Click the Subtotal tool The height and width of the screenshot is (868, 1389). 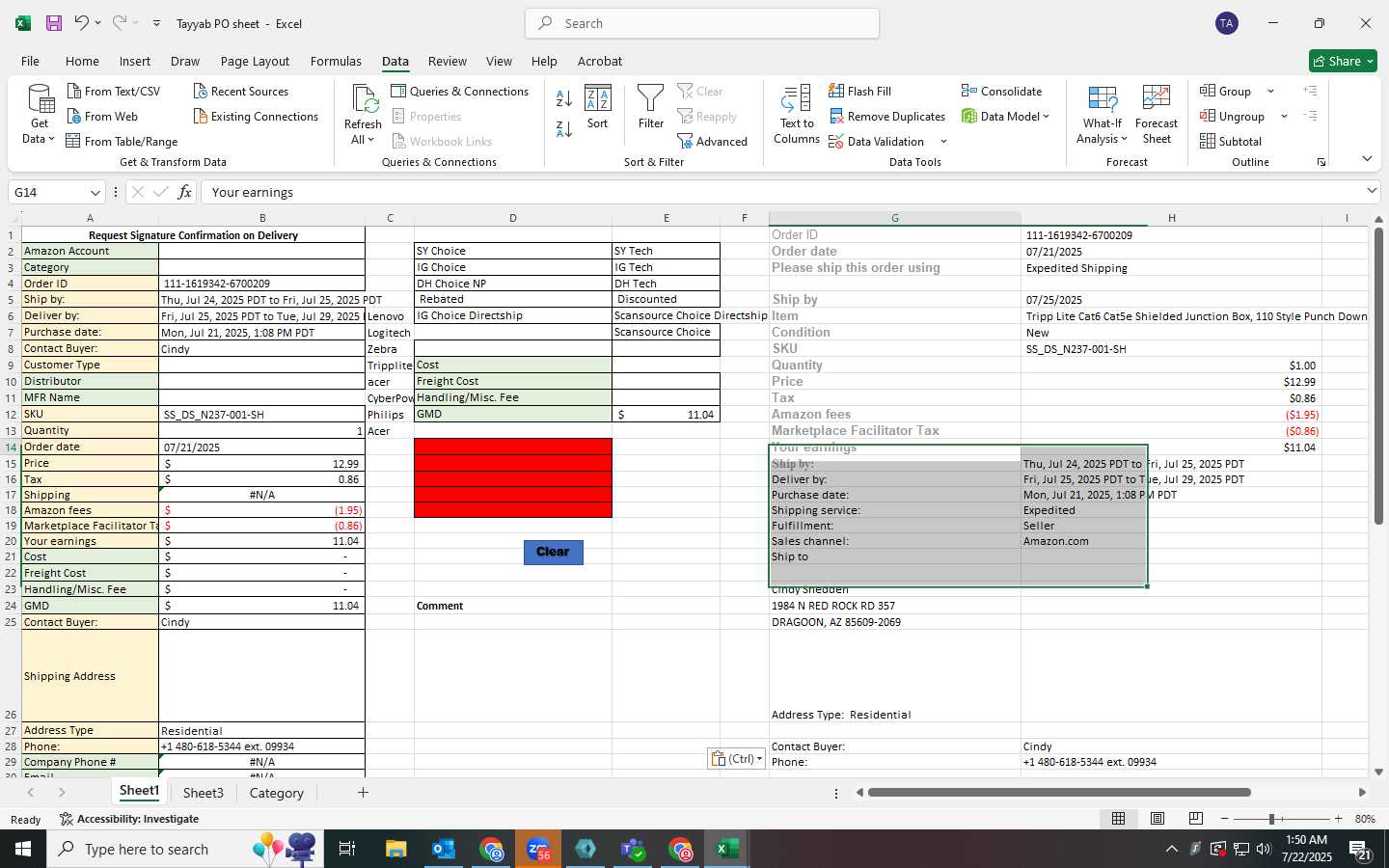click(x=1231, y=141)
